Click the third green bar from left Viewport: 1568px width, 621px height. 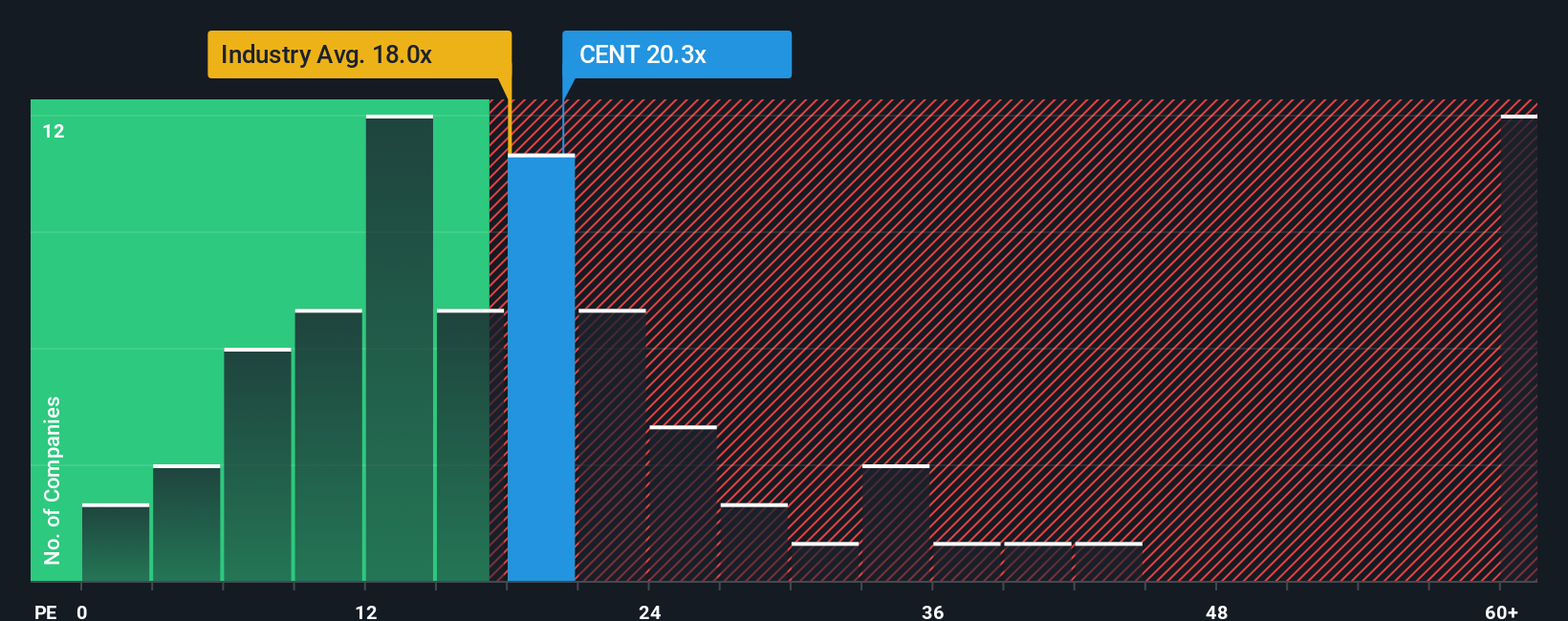257,464
